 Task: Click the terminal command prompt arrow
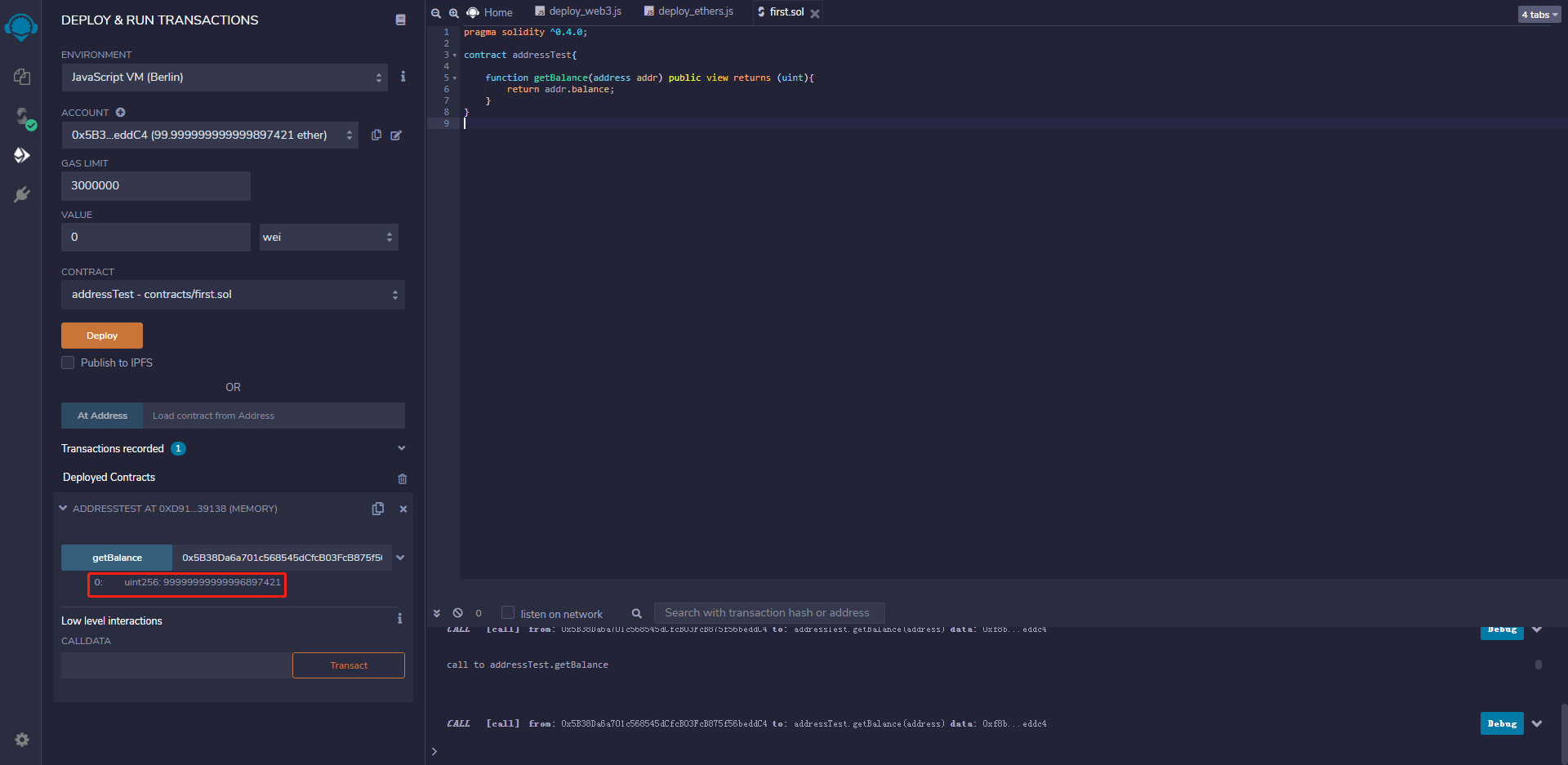tap(434, 751)
